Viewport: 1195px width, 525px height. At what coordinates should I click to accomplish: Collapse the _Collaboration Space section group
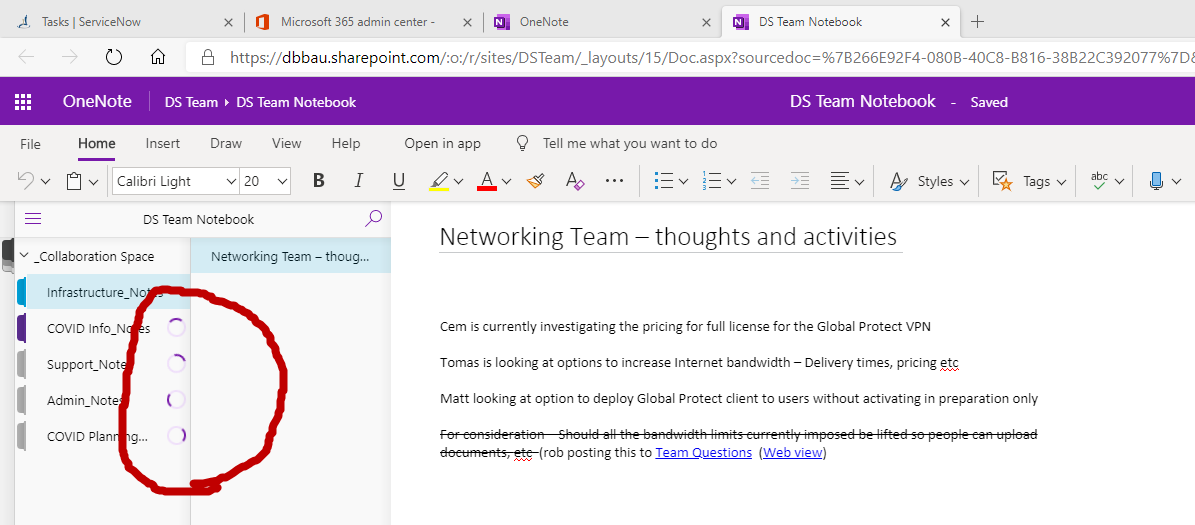[24, 256]
